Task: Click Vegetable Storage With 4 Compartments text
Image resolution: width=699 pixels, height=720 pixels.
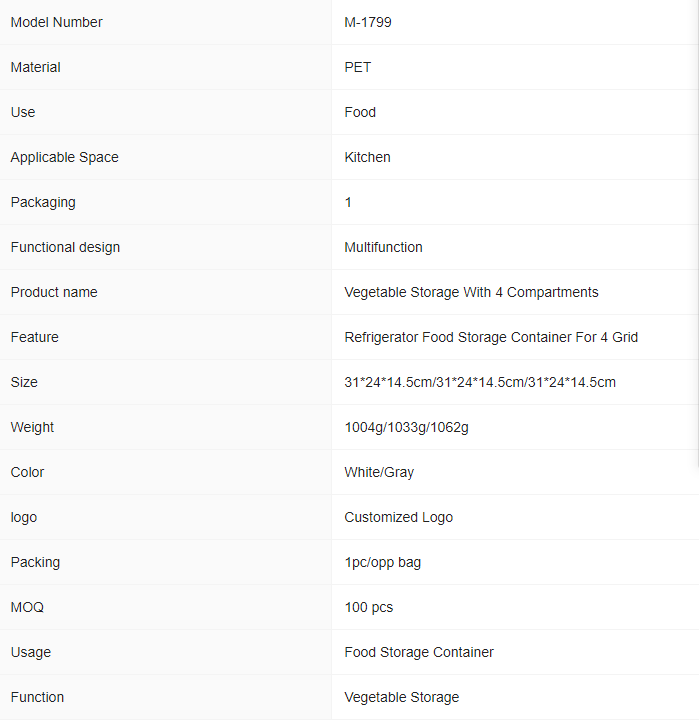Action: click(471, 292)
